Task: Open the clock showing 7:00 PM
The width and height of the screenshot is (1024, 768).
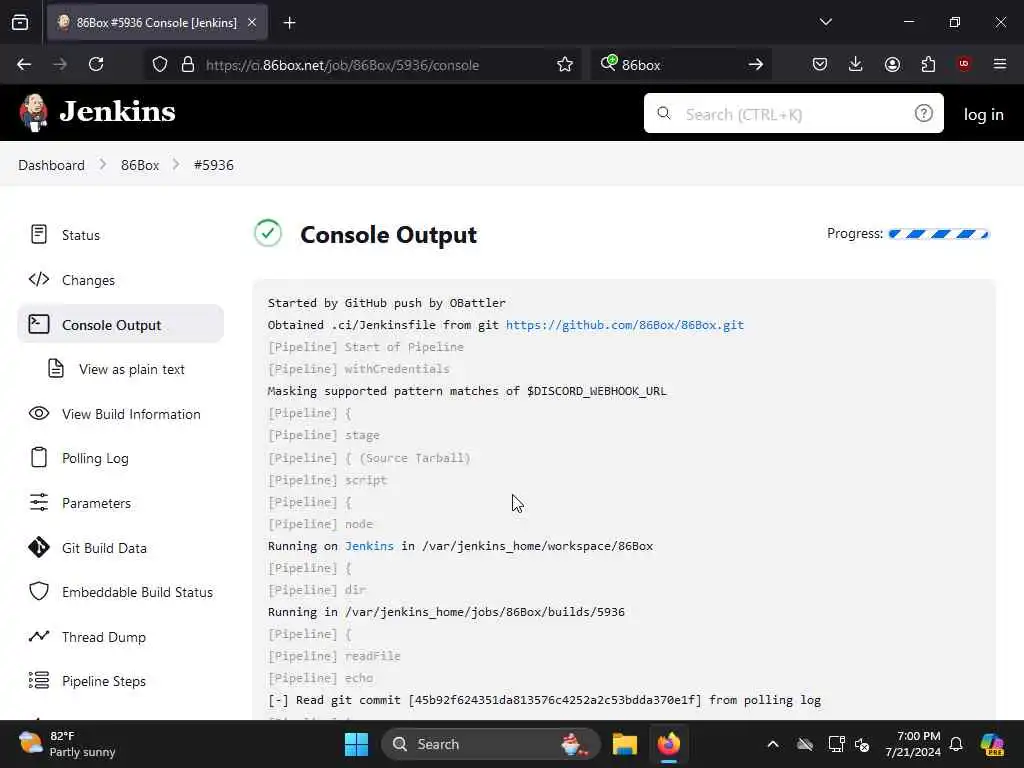Action: coord(913,744)
